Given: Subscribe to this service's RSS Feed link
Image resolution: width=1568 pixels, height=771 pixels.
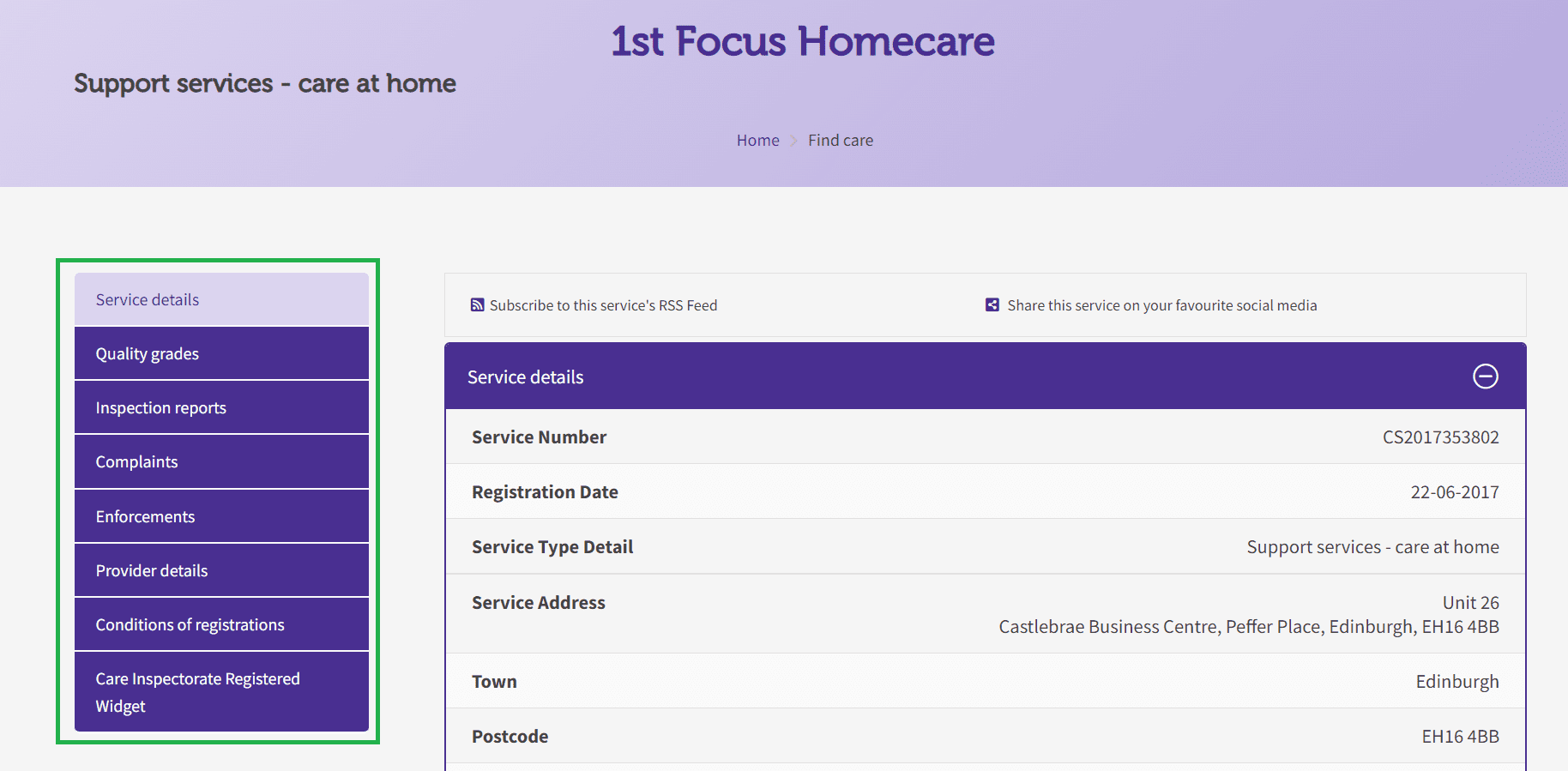Looking at the screenshot, I should tap(603, 305).
